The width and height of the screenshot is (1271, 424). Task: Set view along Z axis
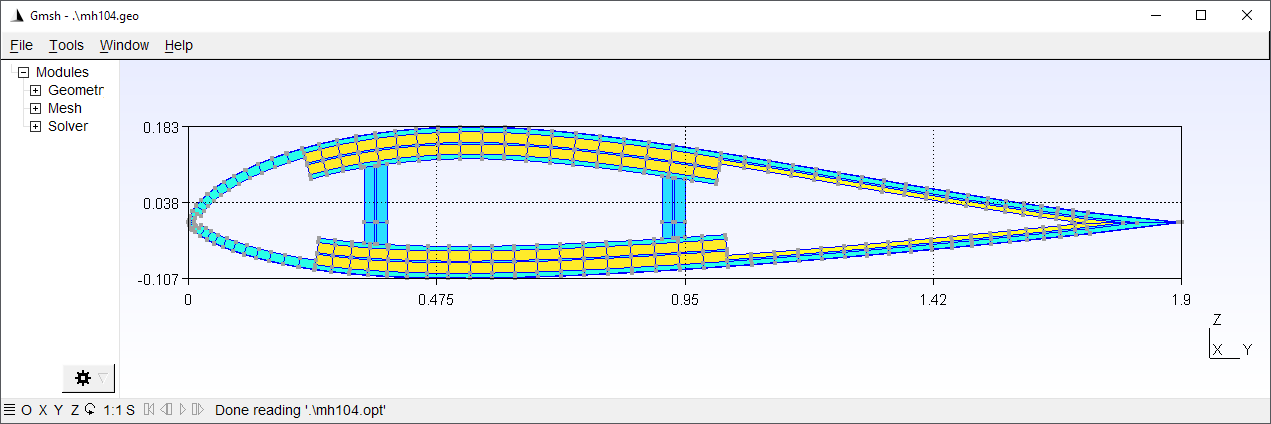(74, 409)
